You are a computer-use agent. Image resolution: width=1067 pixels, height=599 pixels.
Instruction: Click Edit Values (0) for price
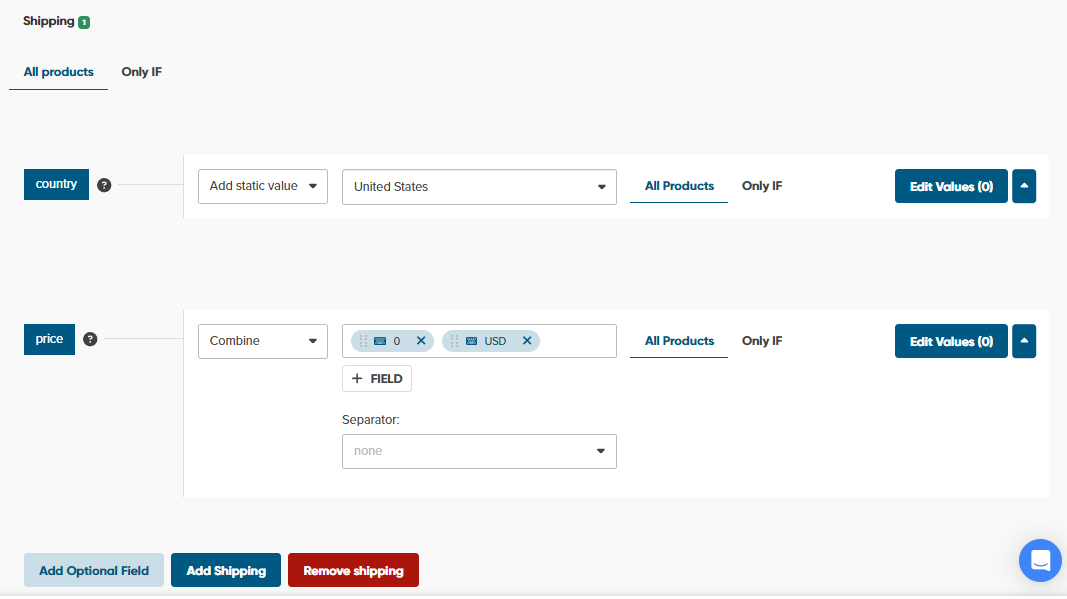coord(951,341)
